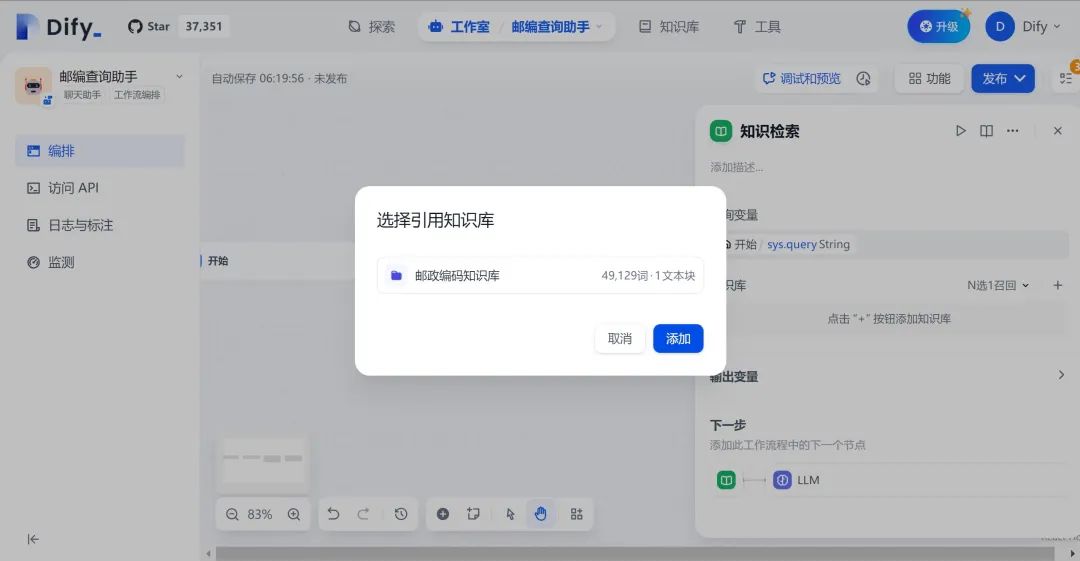This screenshot has height=561, width=1080.
Task: Click 调试和预览 button
Action: click(x=802, y=79)
